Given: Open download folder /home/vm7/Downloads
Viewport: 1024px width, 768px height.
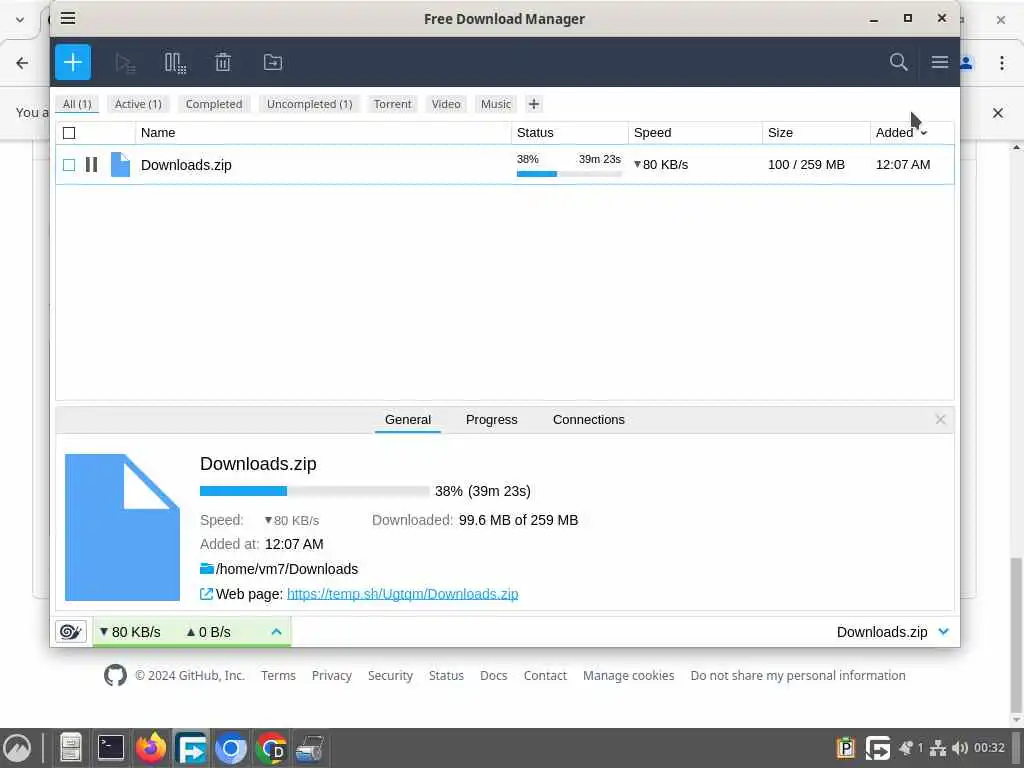Looking at the screenshot, I should 280,569.
